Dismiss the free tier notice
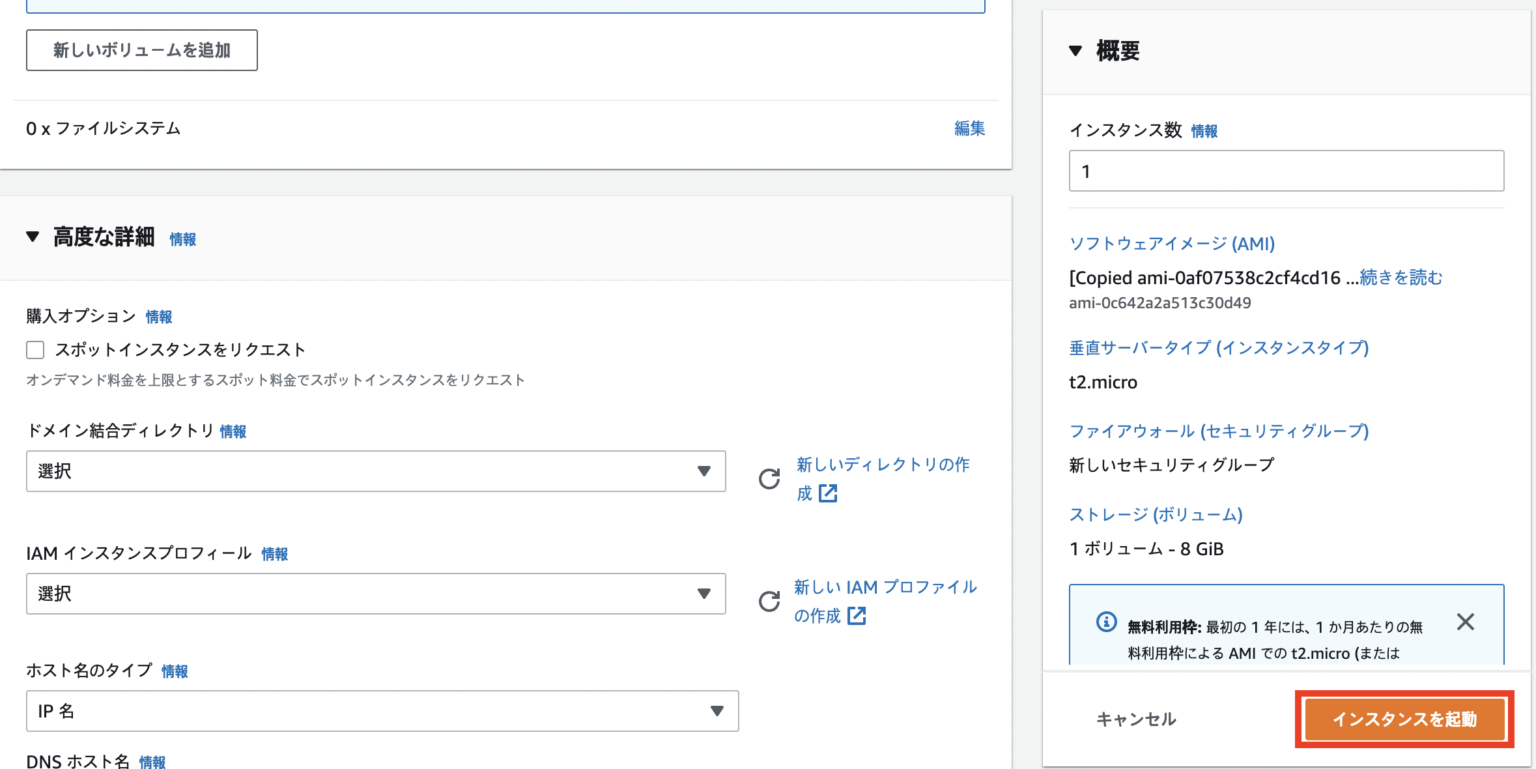The image size is (1536, 769). tap(1465, 621)
